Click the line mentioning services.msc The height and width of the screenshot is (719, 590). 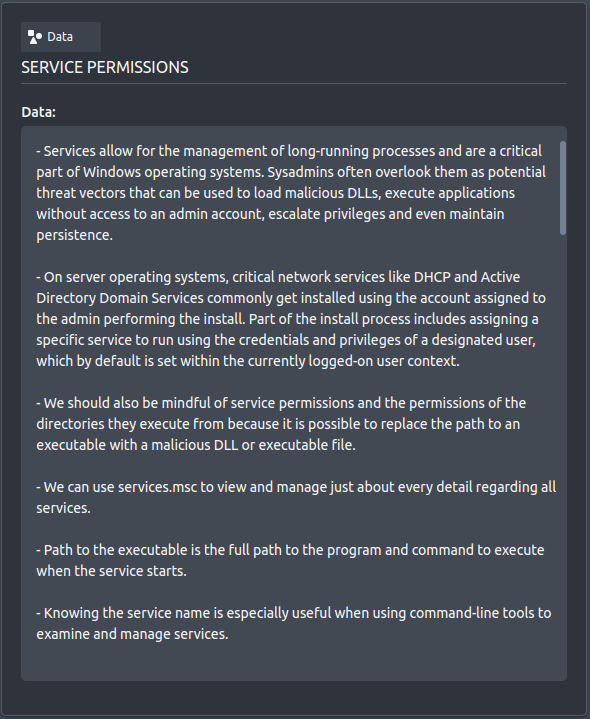[x=296, y=497]
